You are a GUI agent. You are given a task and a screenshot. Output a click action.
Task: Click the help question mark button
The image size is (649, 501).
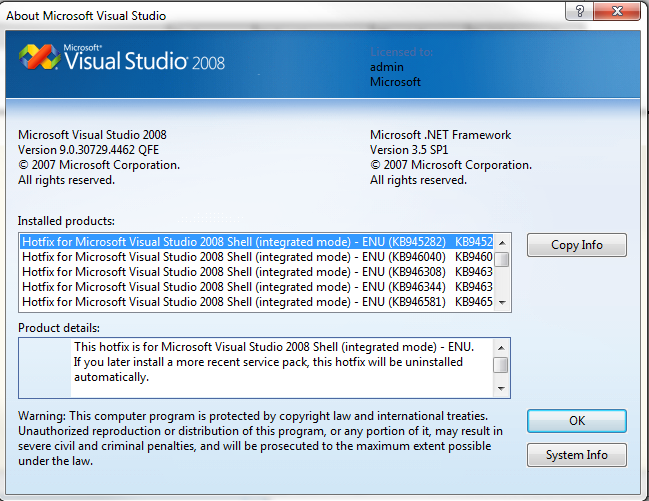coord(579,11)
